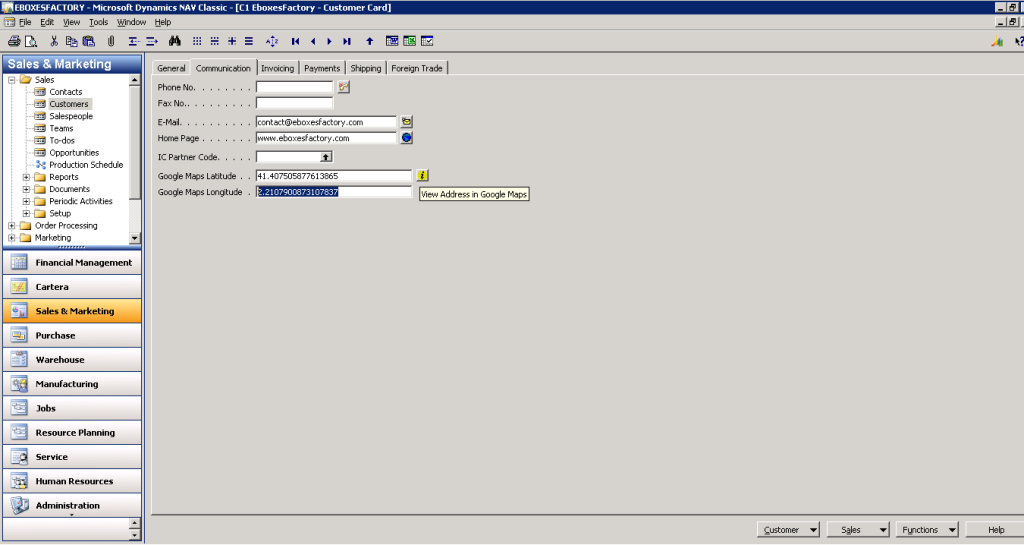This screenshot has height=545, width=1024.
Task: Click the Show All filter icon
Action: [249, 41]
